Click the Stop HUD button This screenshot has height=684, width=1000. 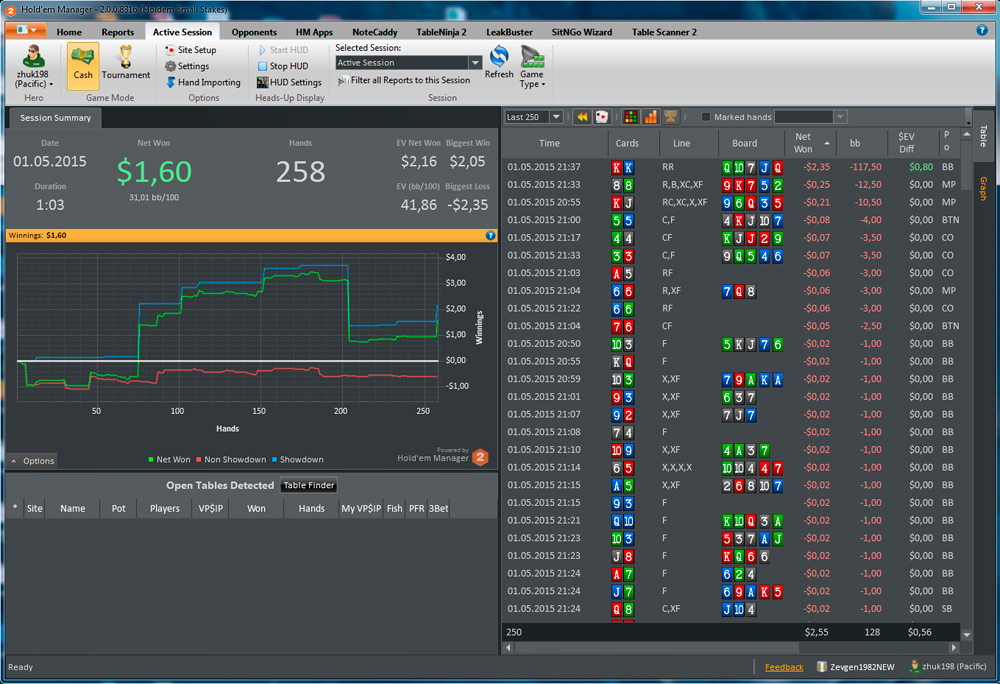tap(283, 66)
